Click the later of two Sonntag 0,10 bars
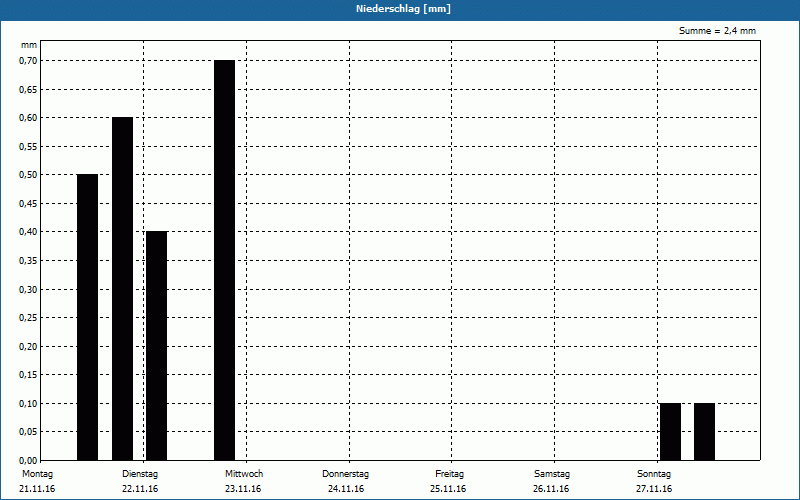The width and height of the screenshot is (800, 500). pyautogui.click(x=705, y=432)
